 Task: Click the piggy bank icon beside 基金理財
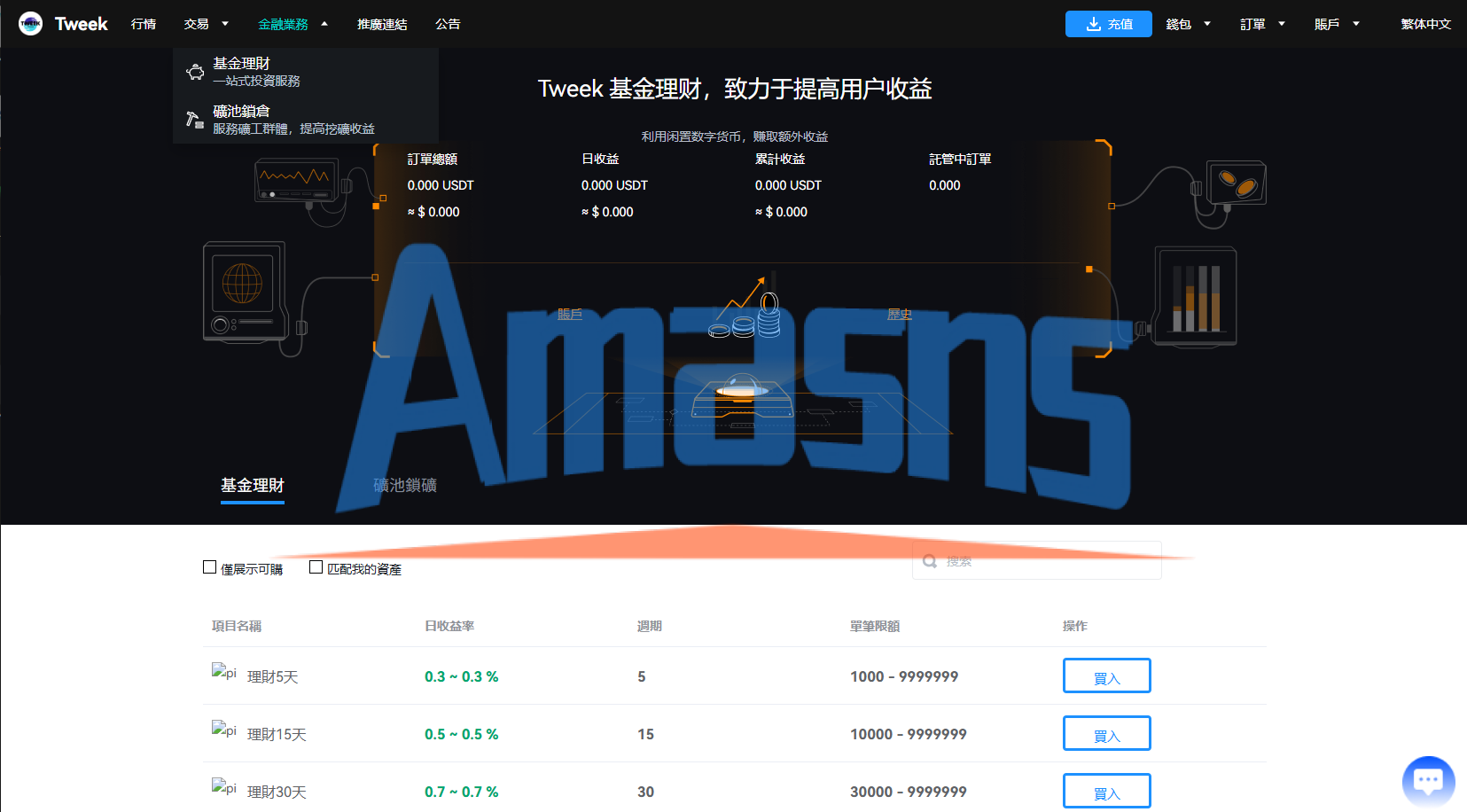click(x=195, y=72)
